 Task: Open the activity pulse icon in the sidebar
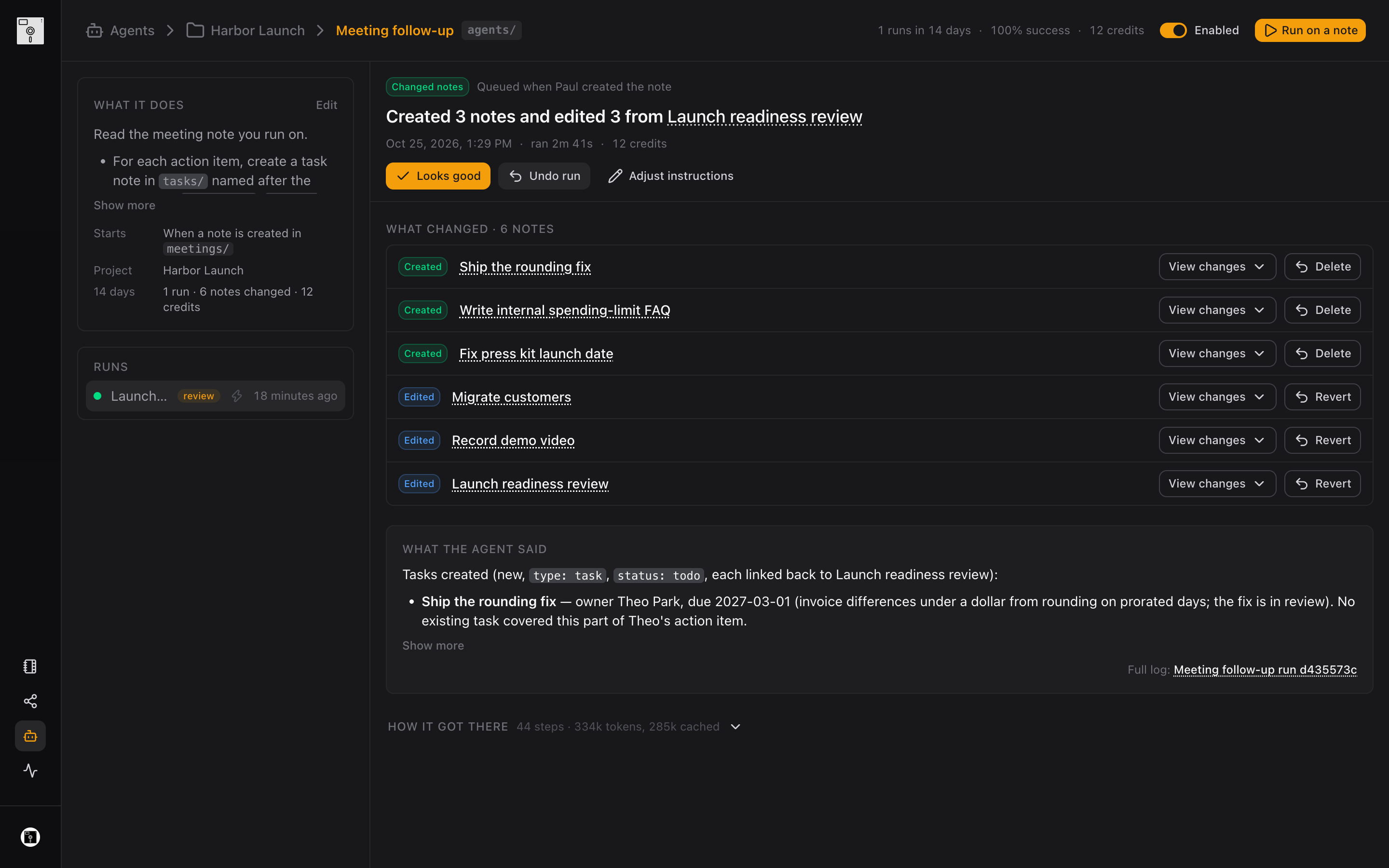tap(30, 771)
